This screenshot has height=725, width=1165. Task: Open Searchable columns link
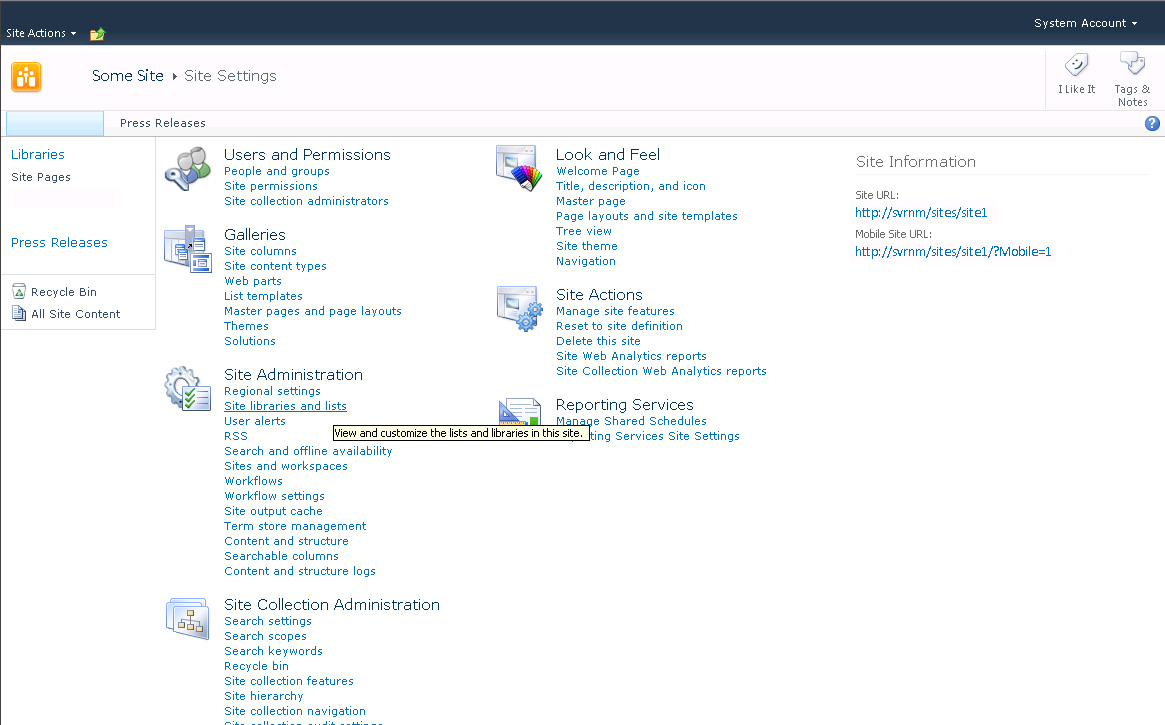coord(282,556)
